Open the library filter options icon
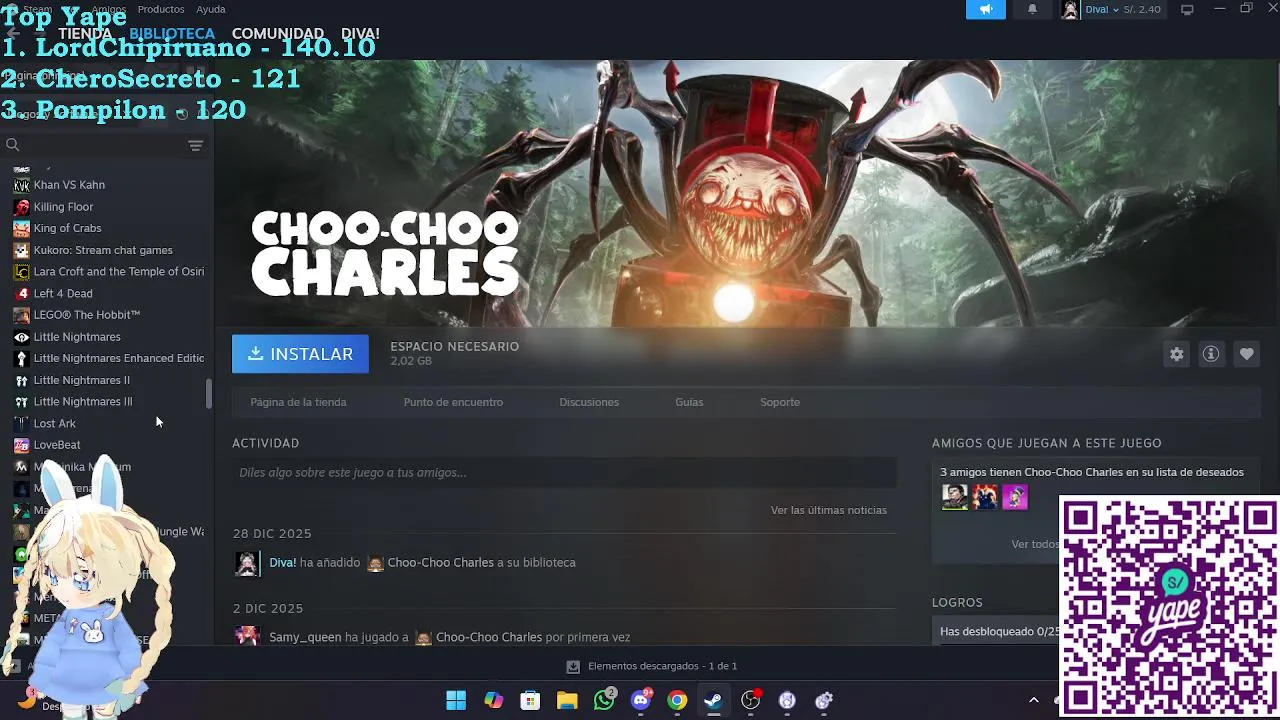 click(x=196, y=146)
